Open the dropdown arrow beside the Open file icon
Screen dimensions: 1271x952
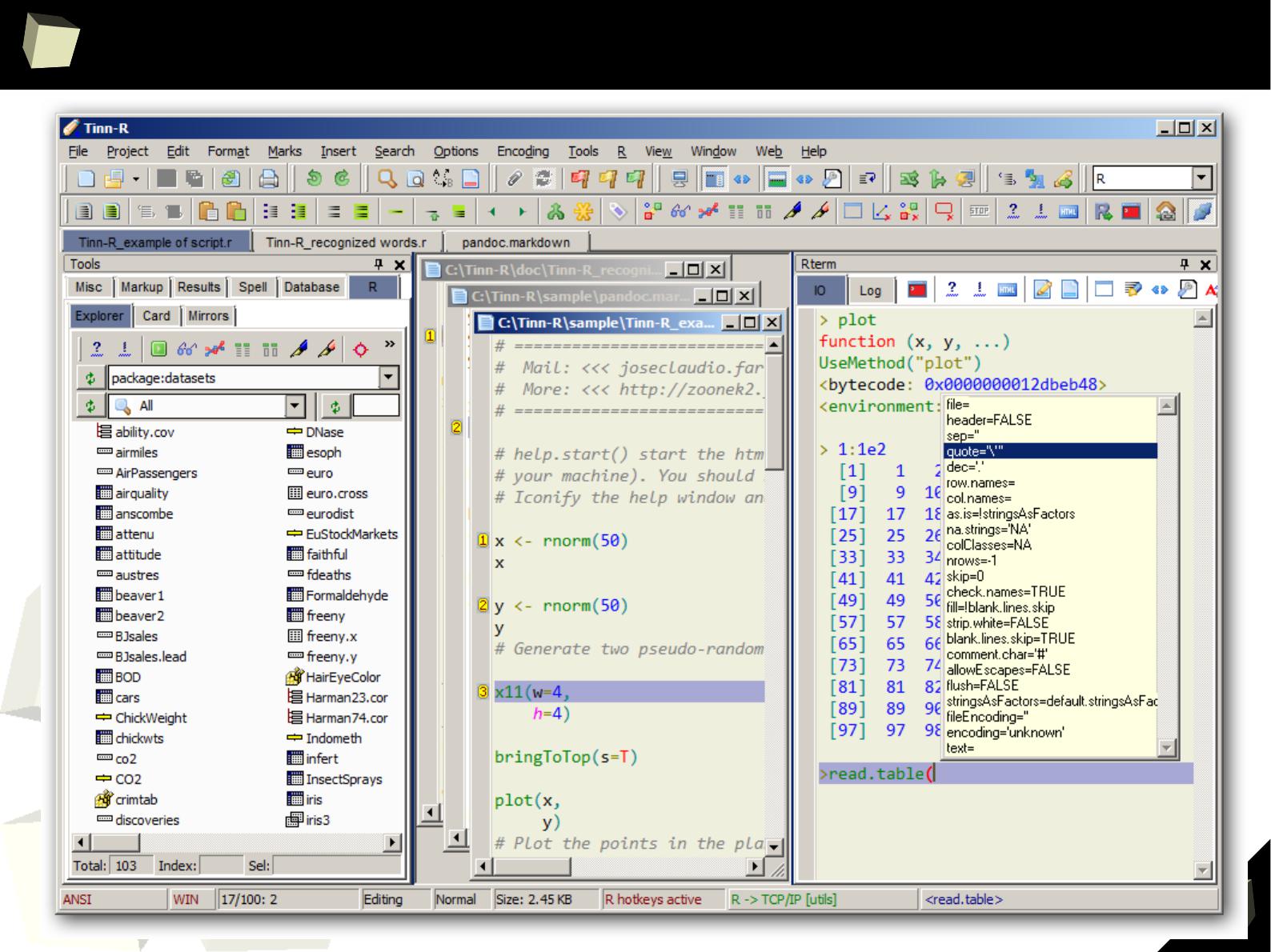[135, 179]
